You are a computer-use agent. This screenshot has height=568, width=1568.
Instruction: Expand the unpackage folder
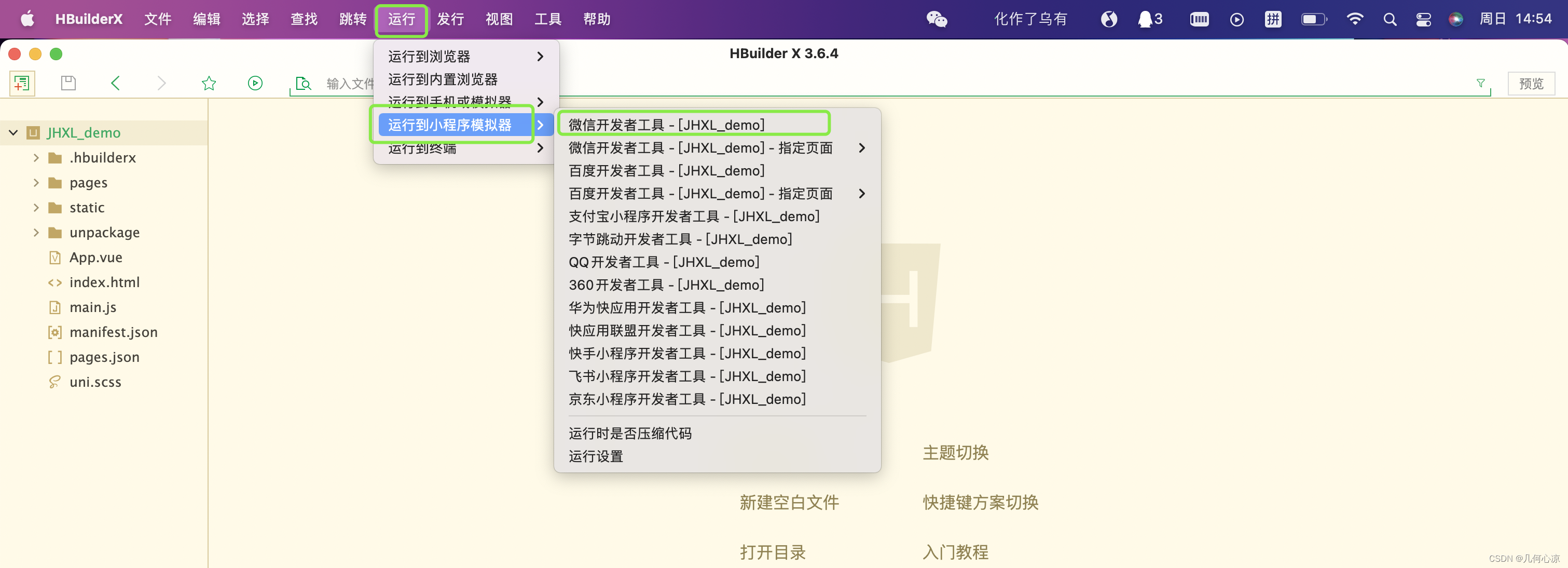click(36, 233)
